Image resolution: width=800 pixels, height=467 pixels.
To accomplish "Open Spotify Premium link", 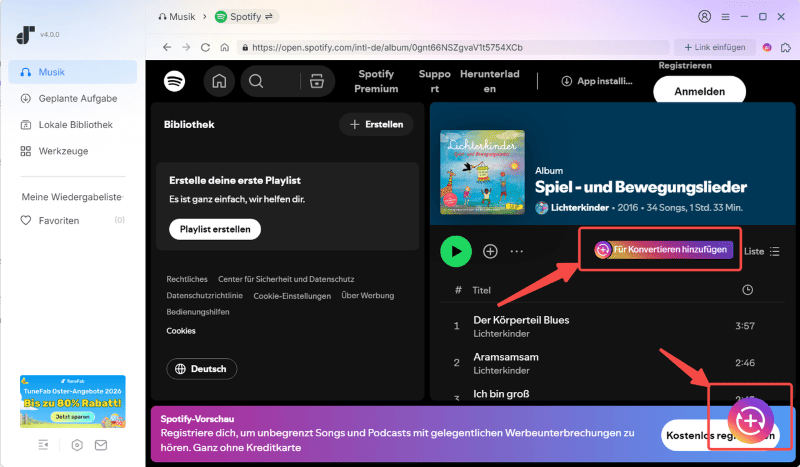I will [376, 81].
